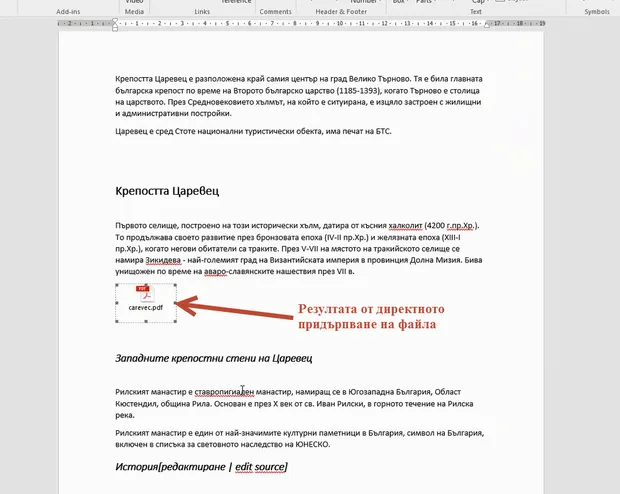Click the word 'ЮНЕСКО' in last paragraph
Image resolution: width=620 pixels, height=494 pixels.
[x=312, y=444]
